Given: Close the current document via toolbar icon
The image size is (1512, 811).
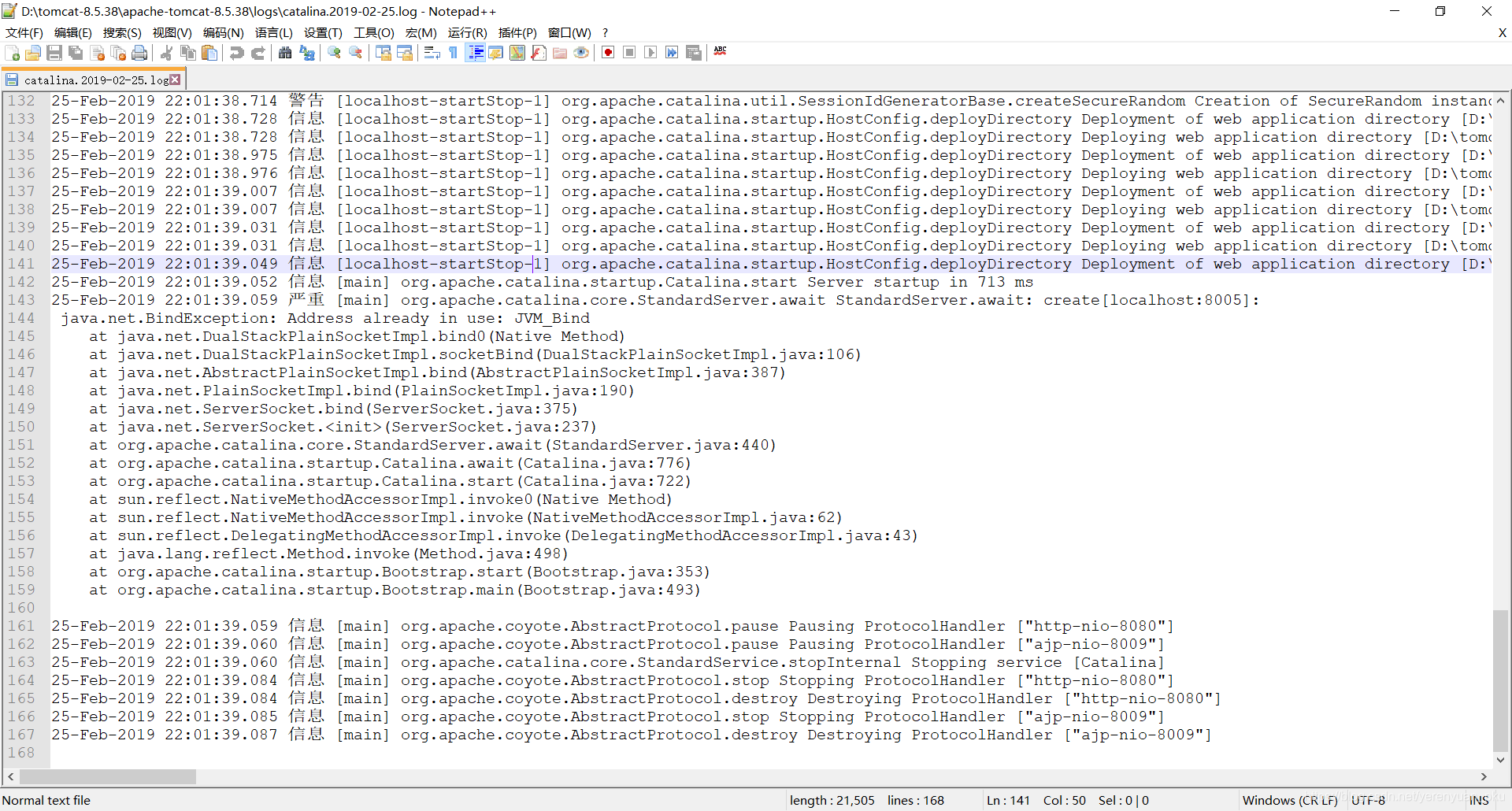Looking at the screenshot, I should click(98, 53).
